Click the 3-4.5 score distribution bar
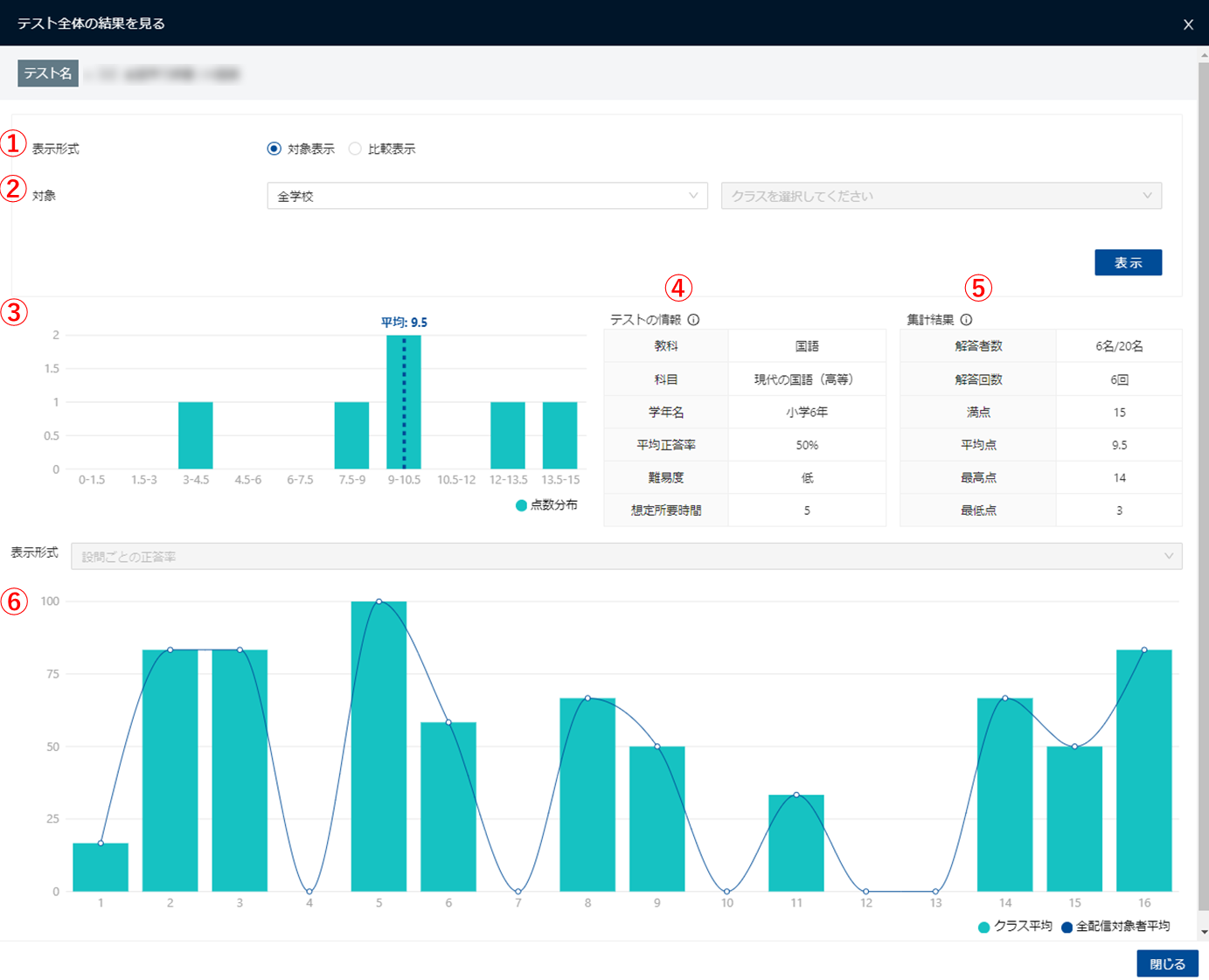The image size is (1209, 980). click(196, 435)
